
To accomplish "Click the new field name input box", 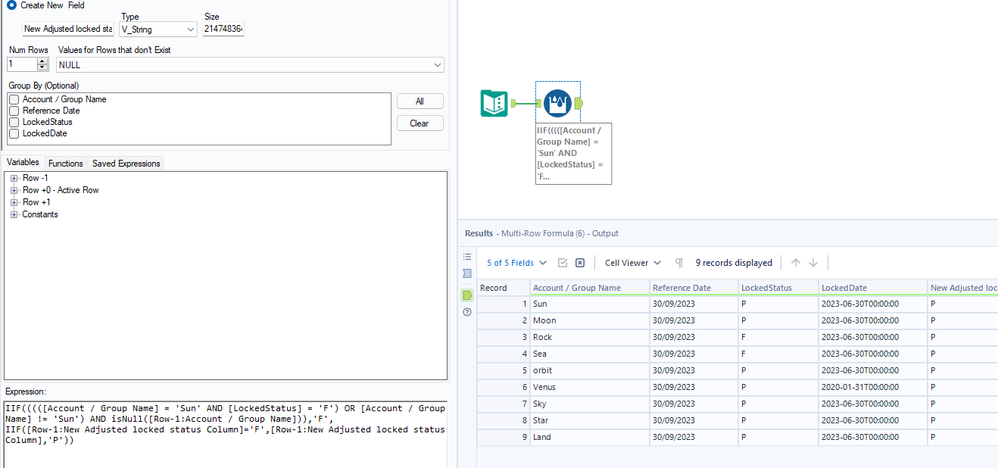I will pyautogui.click(x=68, y=29).
